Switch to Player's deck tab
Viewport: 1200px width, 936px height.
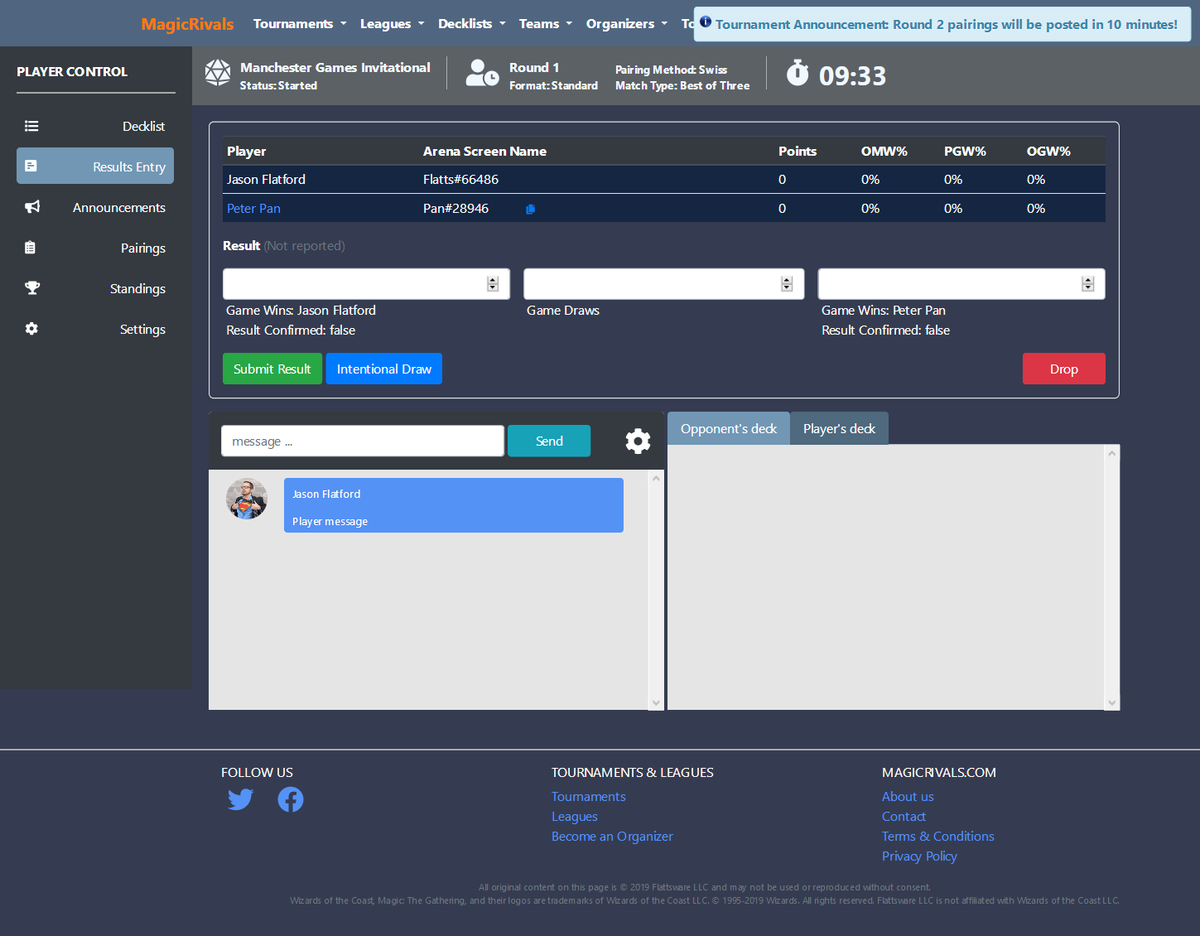point(839,428)
